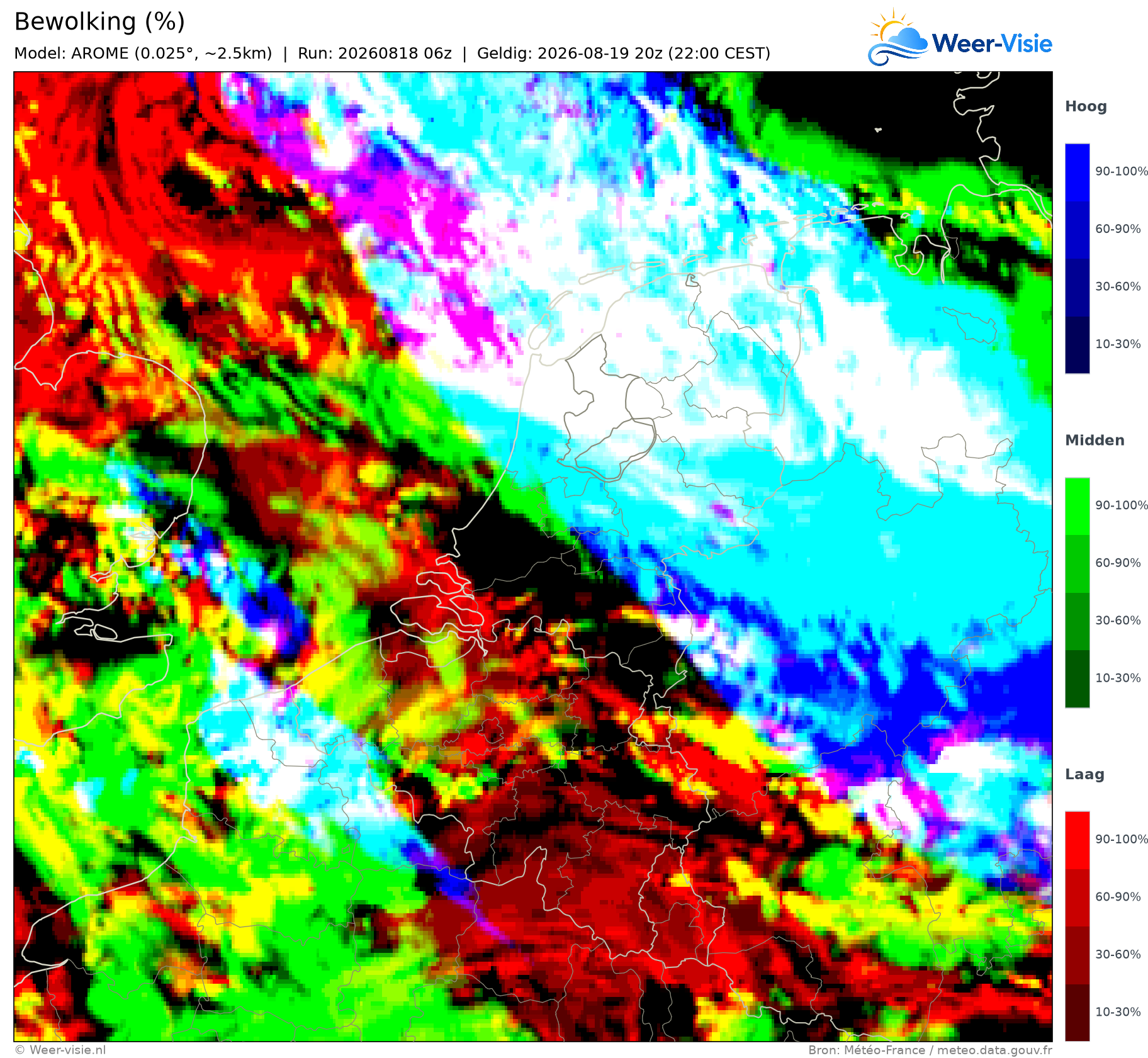Choose the Midden 30-60% green swatch
Viewport: 1148px width, 1058px height.
[x=1077, y=621]
